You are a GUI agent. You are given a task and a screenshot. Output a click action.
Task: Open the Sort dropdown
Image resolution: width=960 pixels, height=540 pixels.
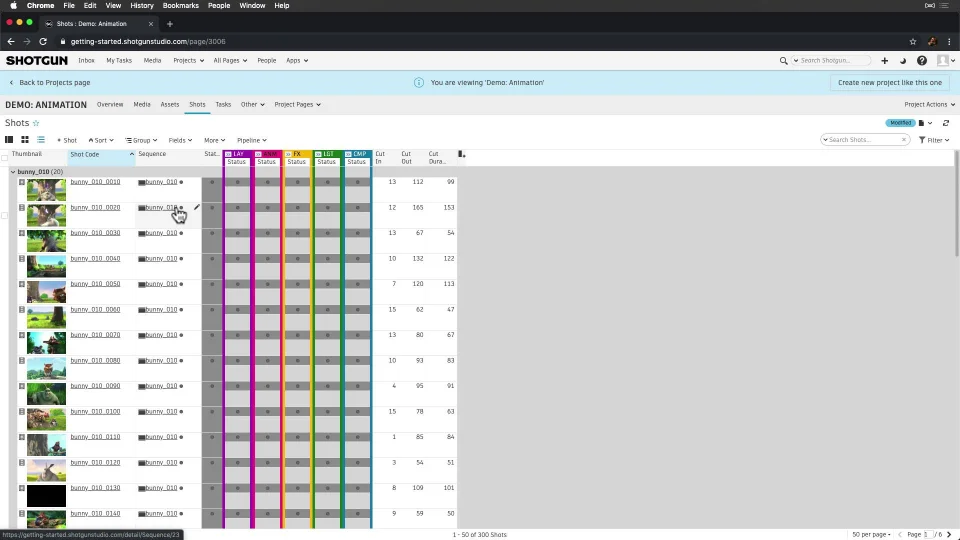pos(101,140)
